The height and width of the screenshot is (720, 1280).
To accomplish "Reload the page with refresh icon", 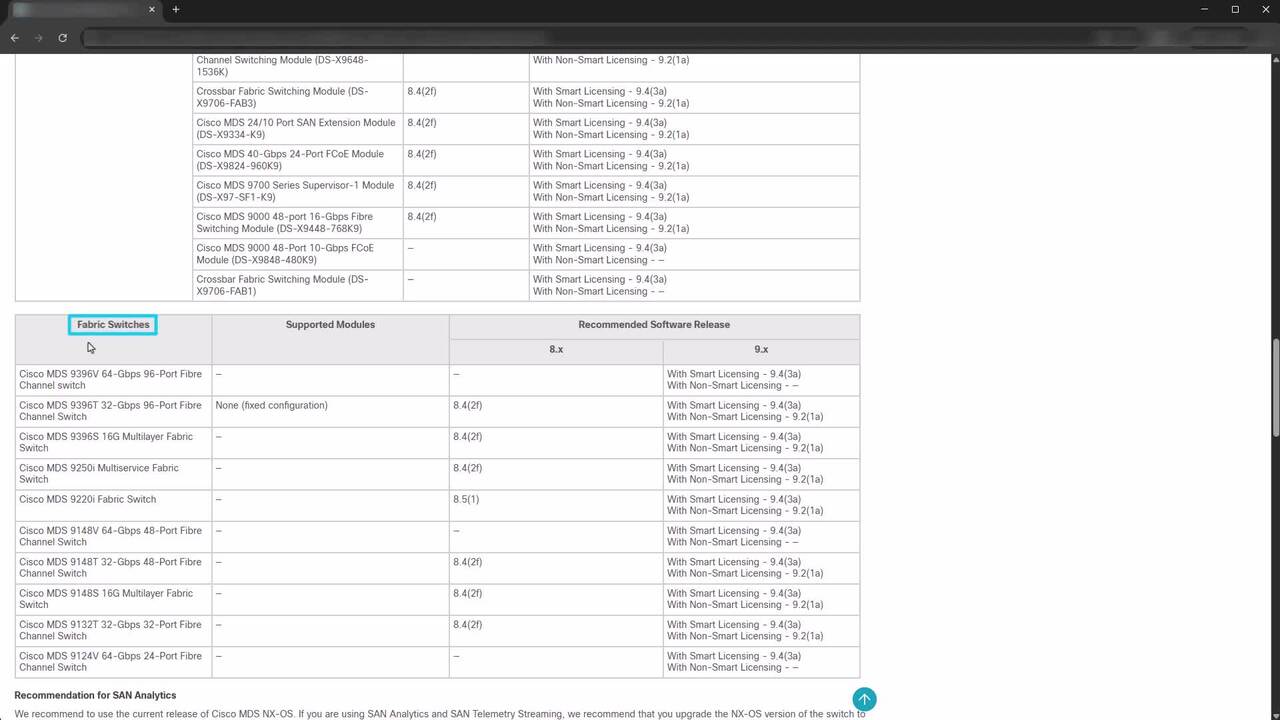I will coord(62,38).
